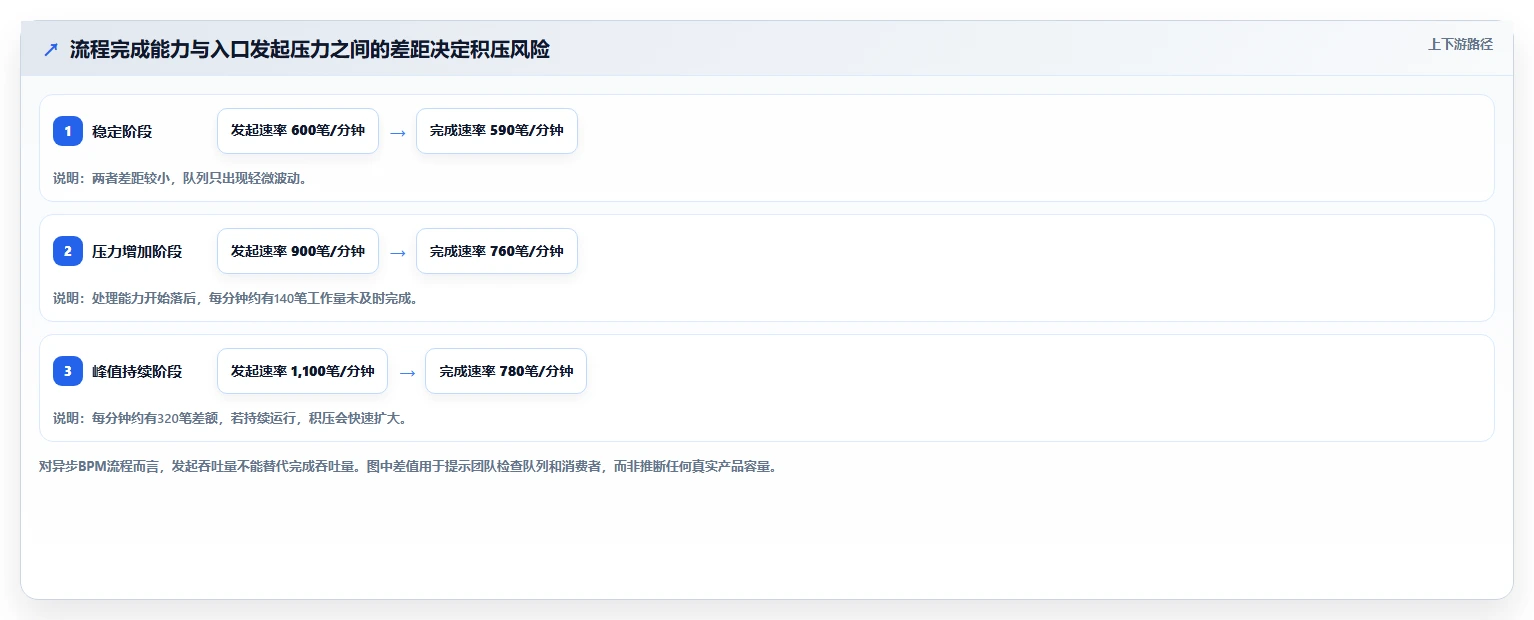The image size is (1534, 620).
Task: Click the diagonal arrow icon beside the title
Action: (51, 50)
